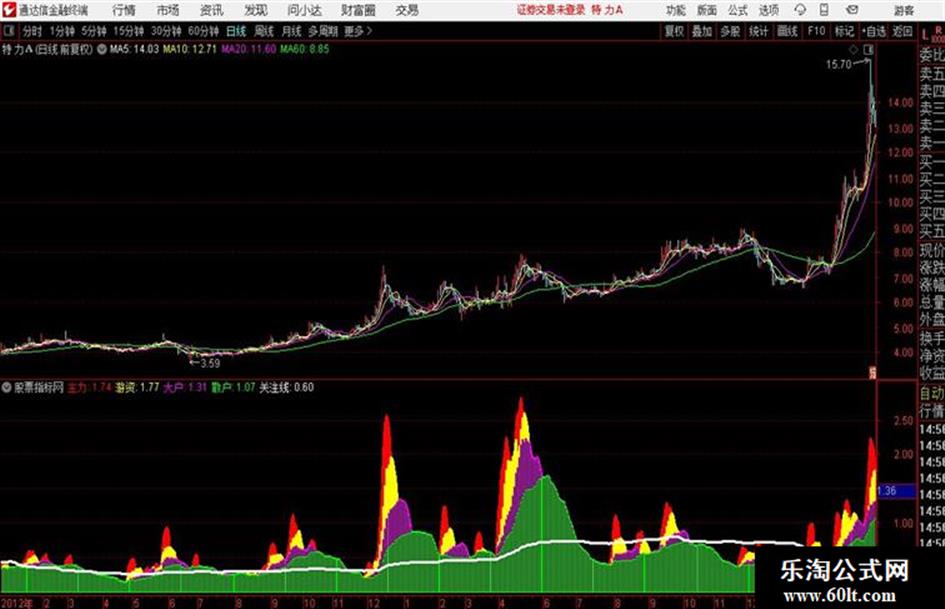This screenshot has width=945, height=609.
Task: Select the 日线 period tab
Action: (x=236, y=31)
